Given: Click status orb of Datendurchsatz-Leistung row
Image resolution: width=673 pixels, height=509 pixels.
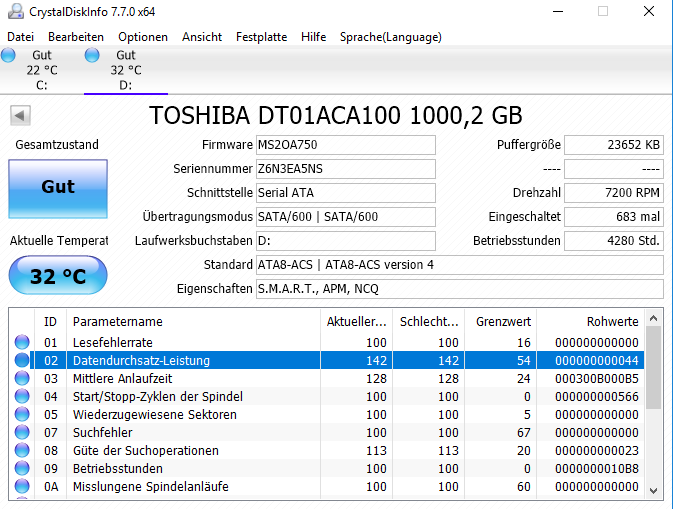Looking at the screenshot, I should coord(22,360).
